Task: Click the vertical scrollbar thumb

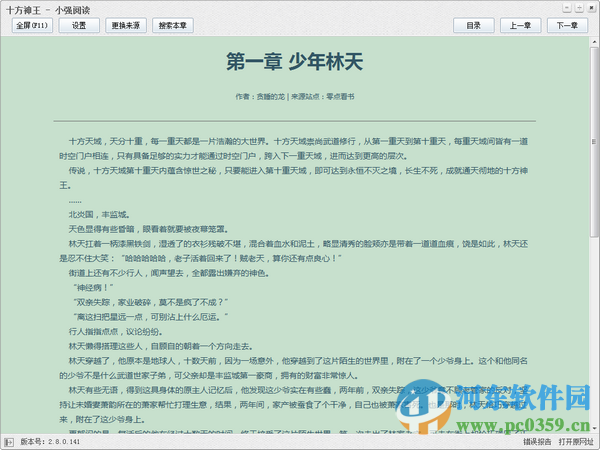Action: [594, 142]
